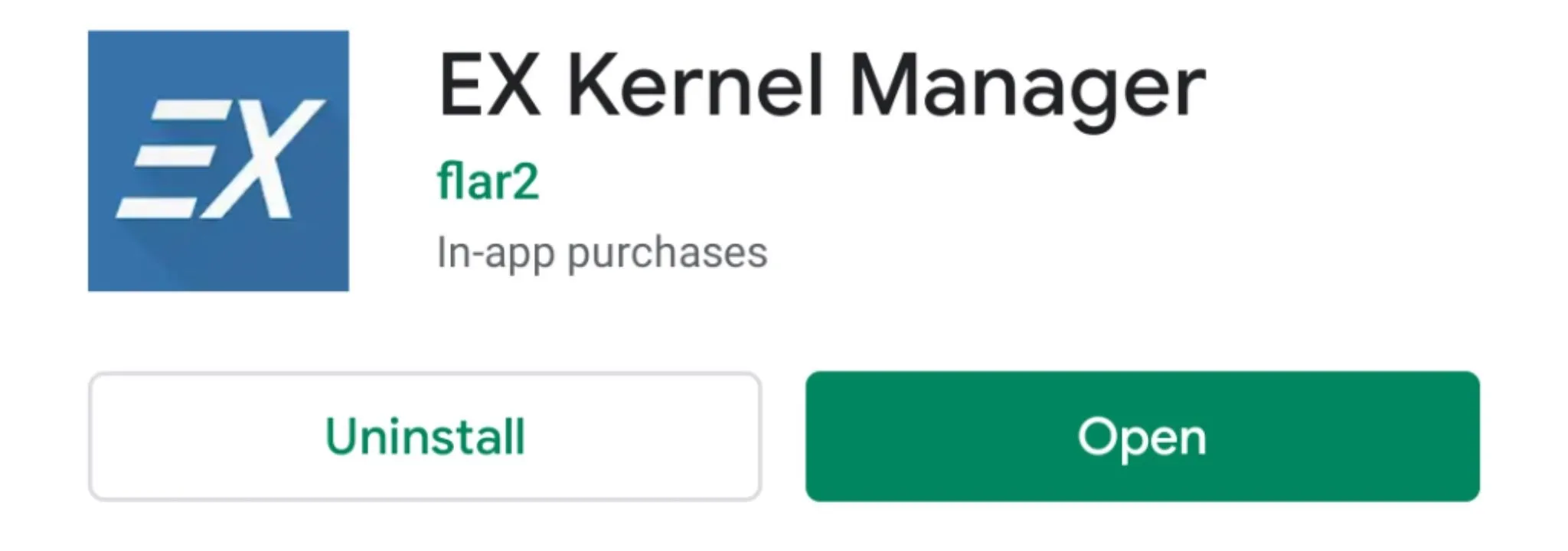The height and width of the screenshot is (551, 1568).
Task: Tap the word Manager in the app title
Action: 1027,90
